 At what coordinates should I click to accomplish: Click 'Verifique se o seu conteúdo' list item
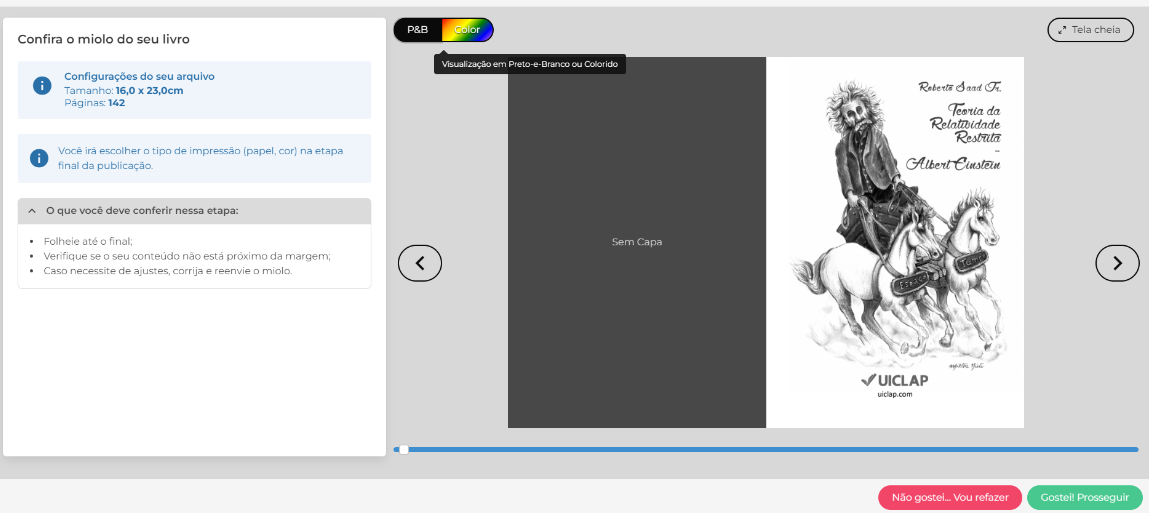tap(187, 256)
